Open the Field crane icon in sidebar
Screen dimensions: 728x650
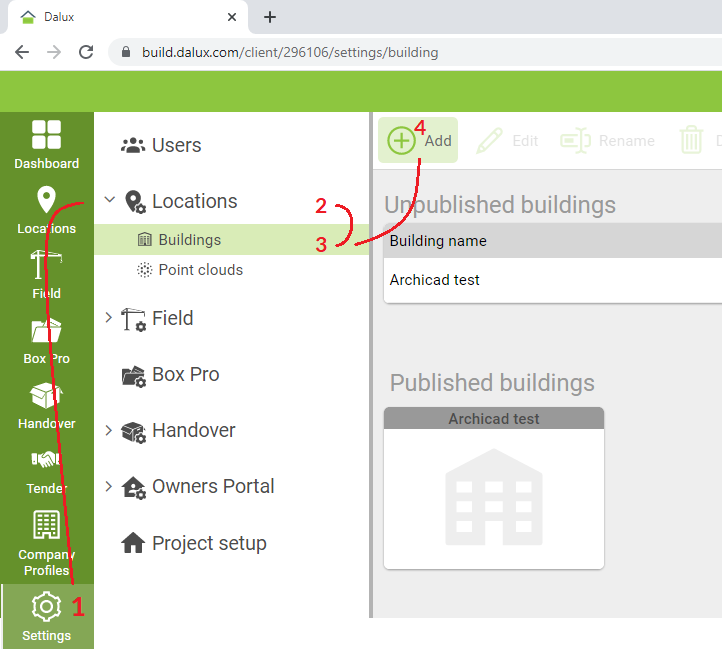(x=46, y=275)
